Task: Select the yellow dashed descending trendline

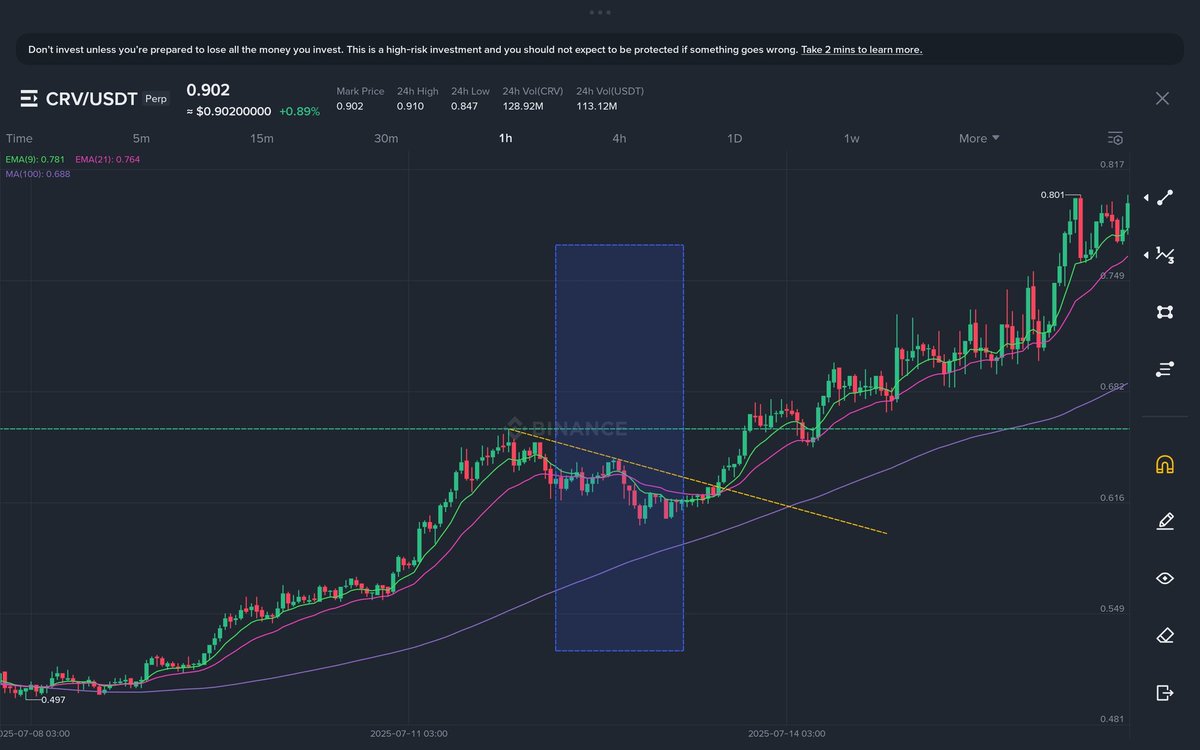Action: [x=698, y=481]
